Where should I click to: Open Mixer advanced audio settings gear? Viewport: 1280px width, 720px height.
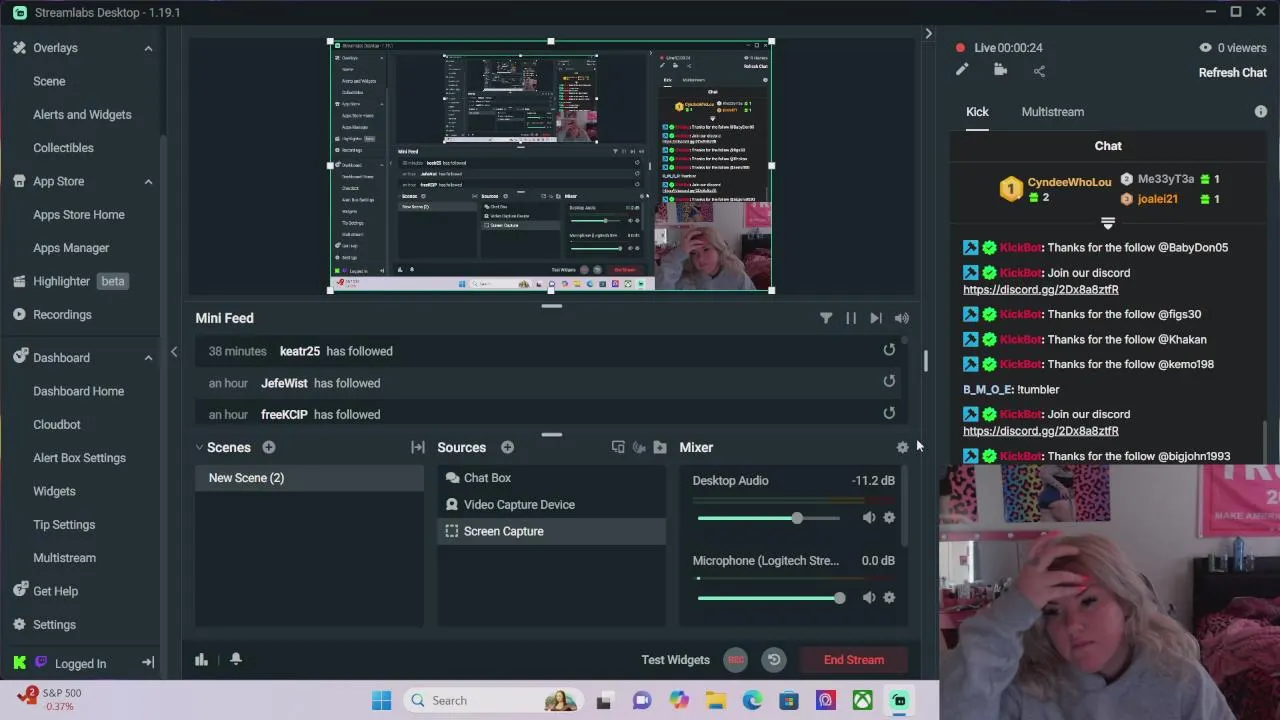point(902,447)
